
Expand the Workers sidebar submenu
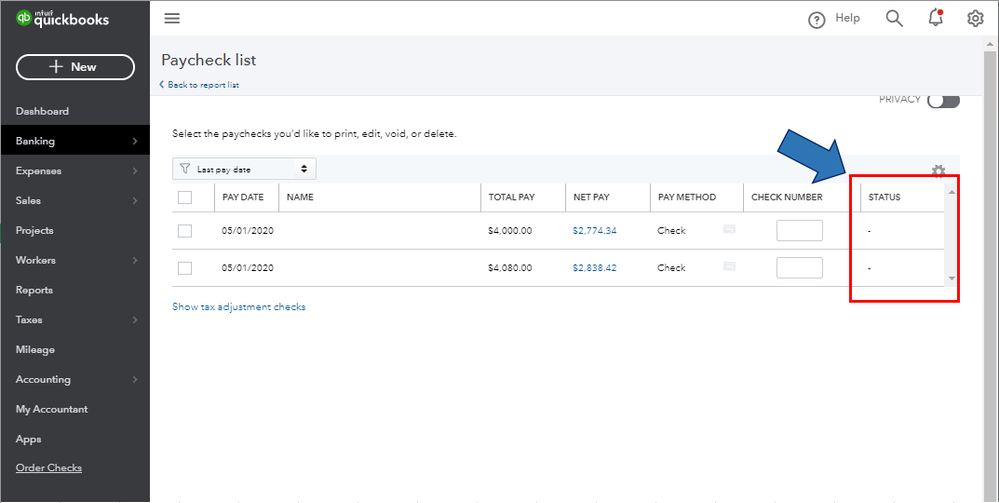tap(134, 260)
